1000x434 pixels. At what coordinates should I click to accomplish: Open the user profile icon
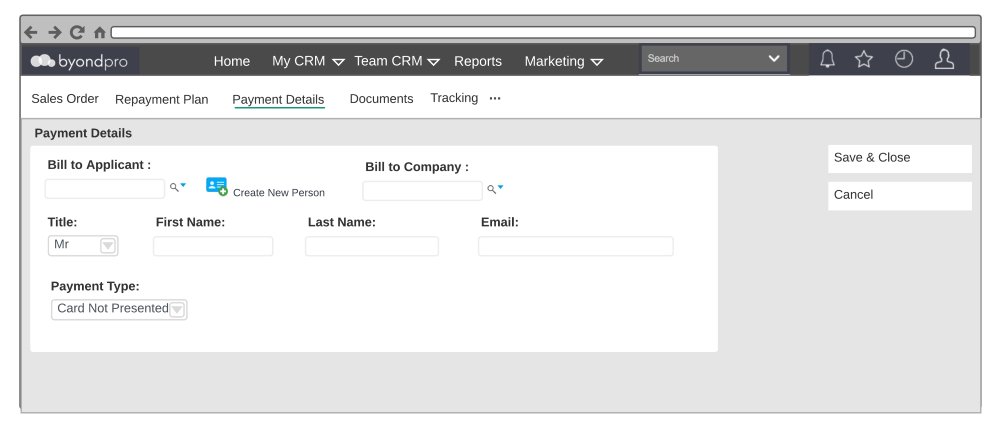click(x=943, y=61)
